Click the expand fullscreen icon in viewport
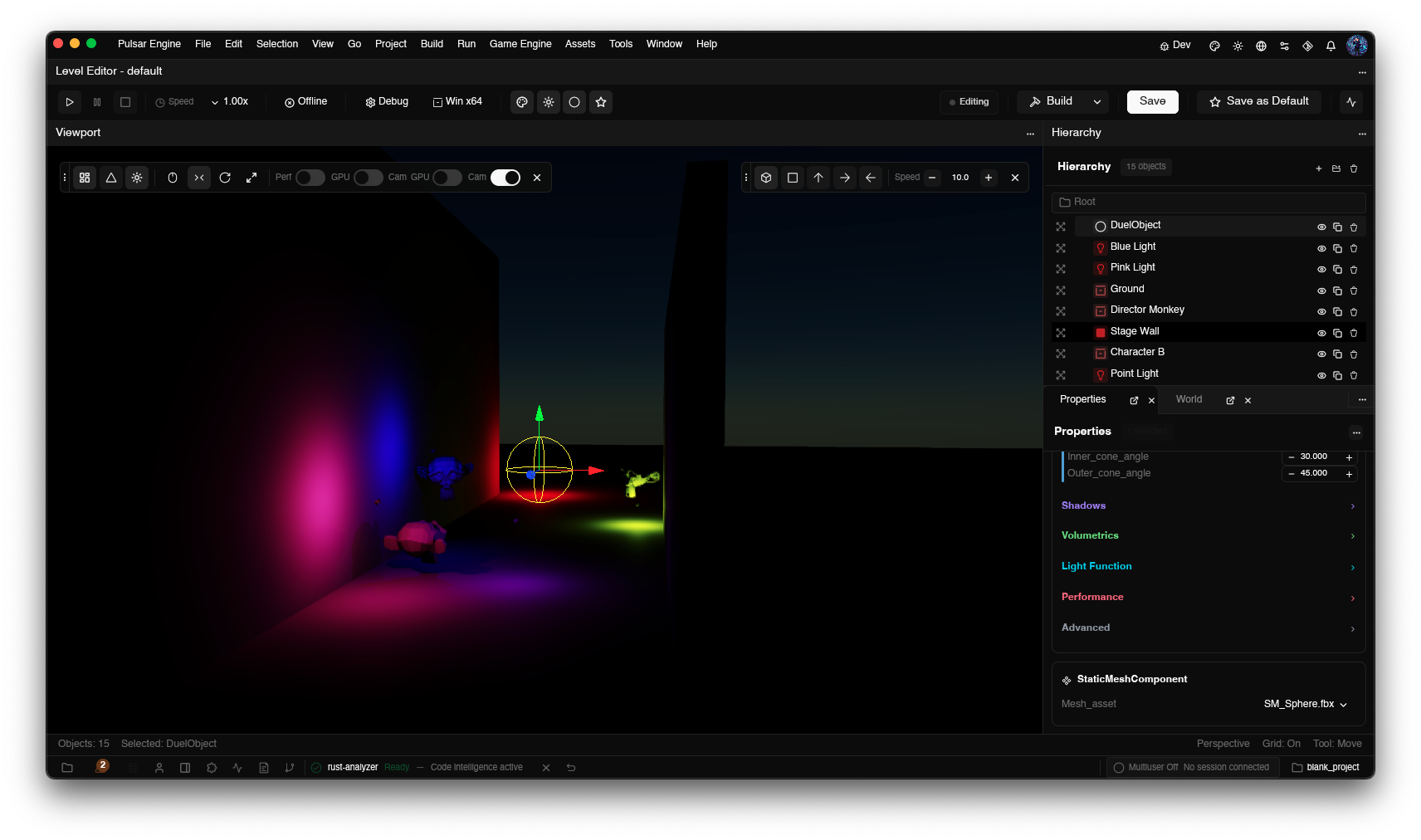This screenshot has width=1421, height=840. (251, 178)
